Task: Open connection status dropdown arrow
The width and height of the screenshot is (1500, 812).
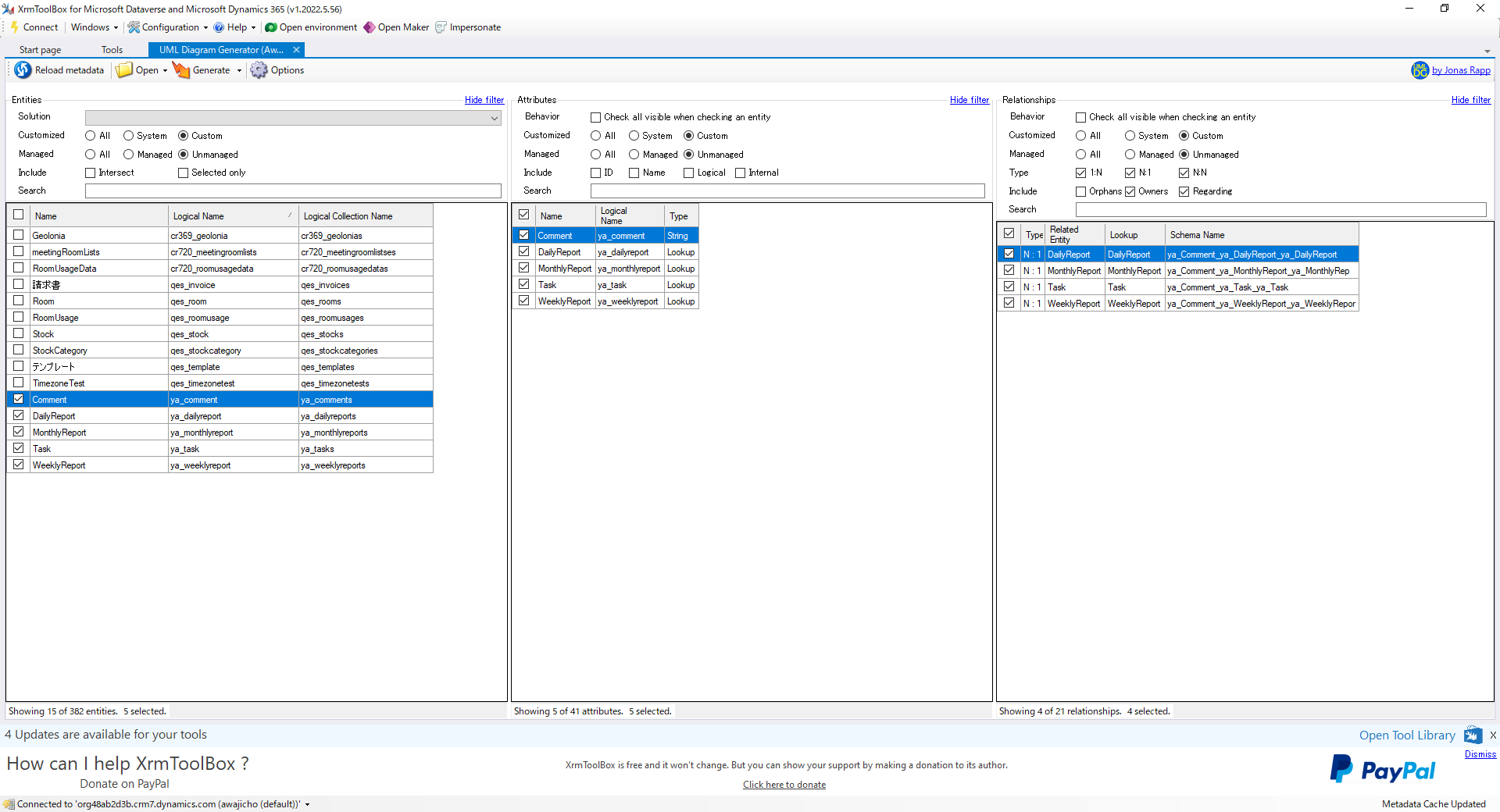Action: point(307,804)
